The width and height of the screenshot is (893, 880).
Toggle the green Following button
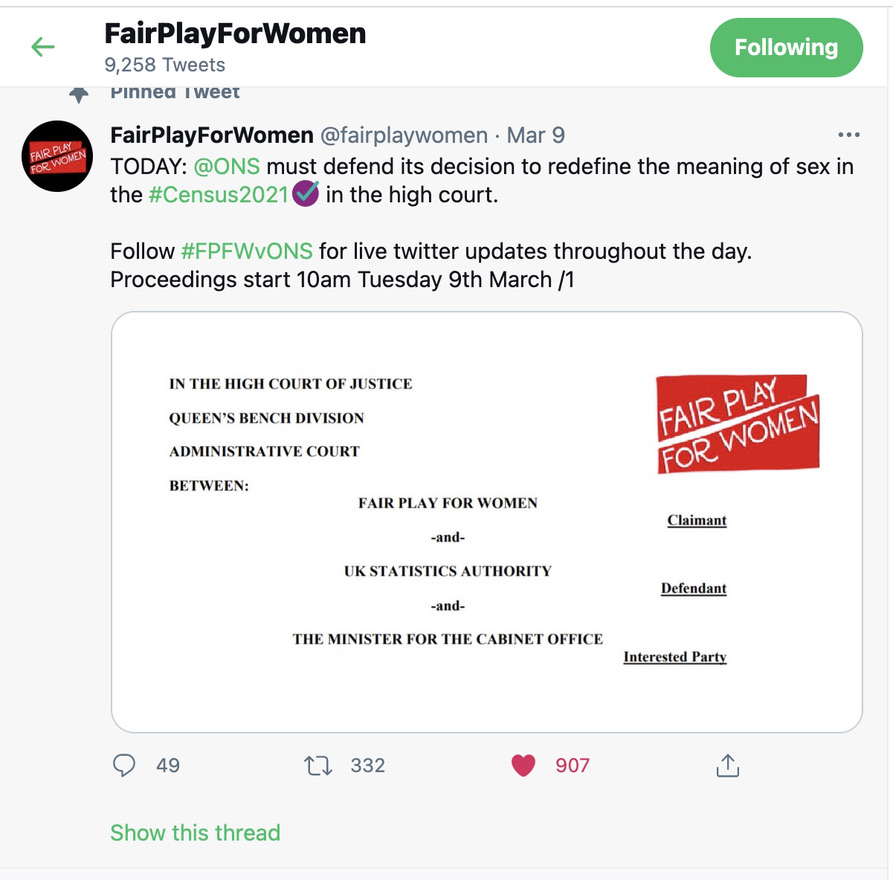pyautogui.click(x=786, y=47)
